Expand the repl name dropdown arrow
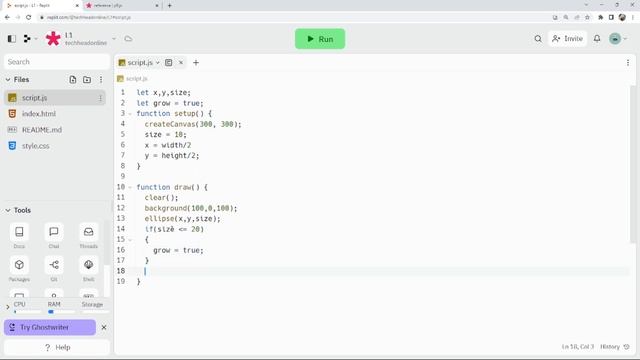 click(114, 39)
